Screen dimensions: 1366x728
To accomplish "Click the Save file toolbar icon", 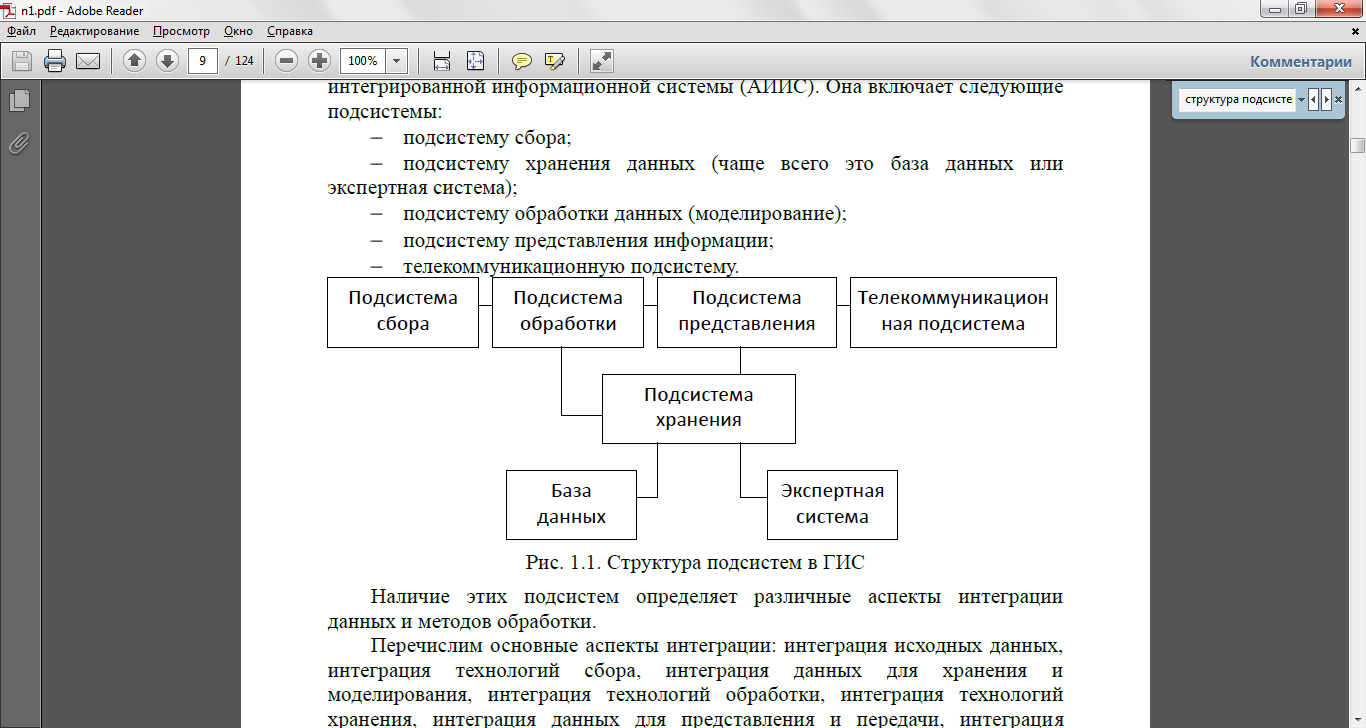I will (x=21, y=61).
